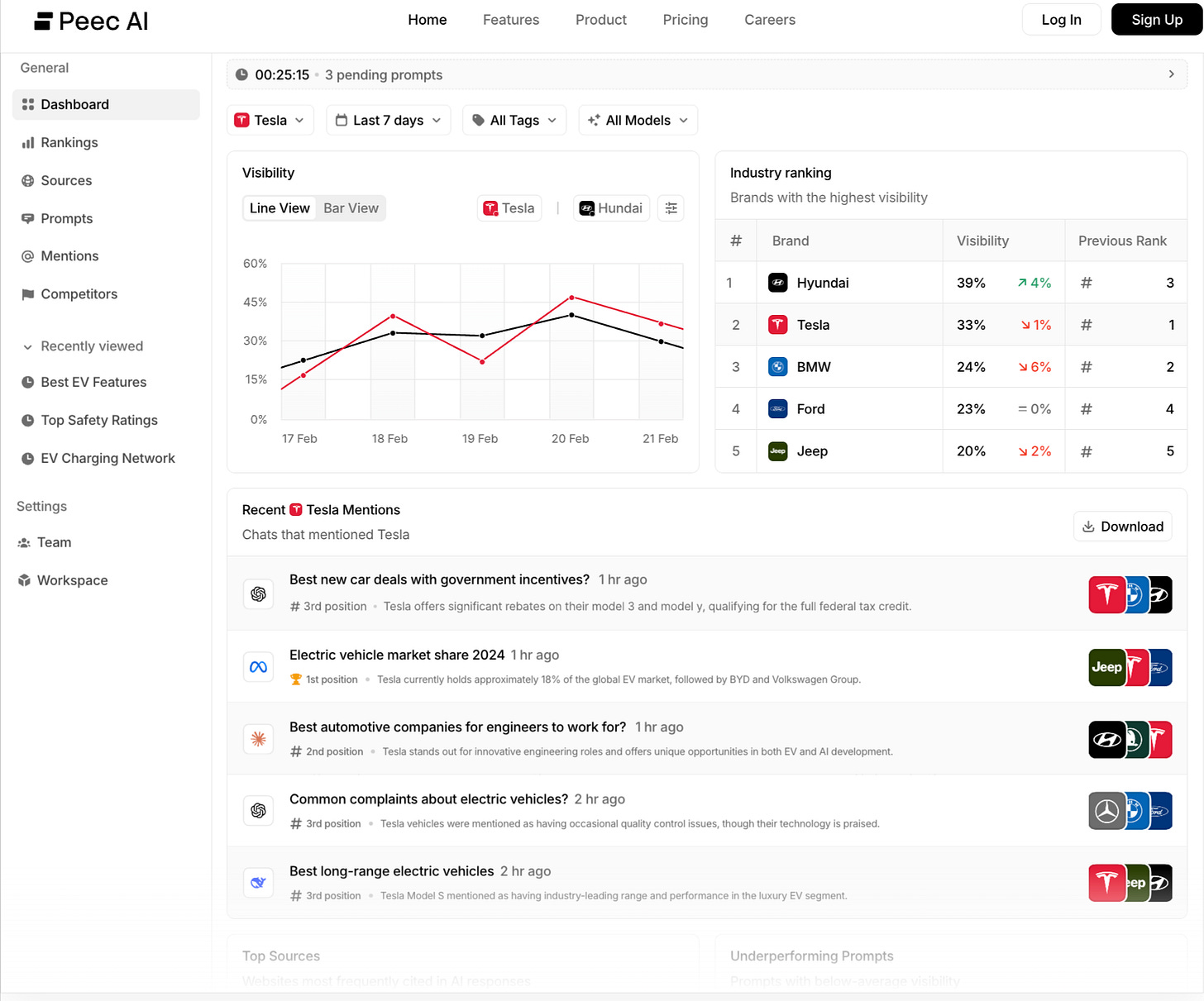Screen dimensions: 1204x1001
Task: Click the BMW logo in ranking table
Action: pos(778,367)
